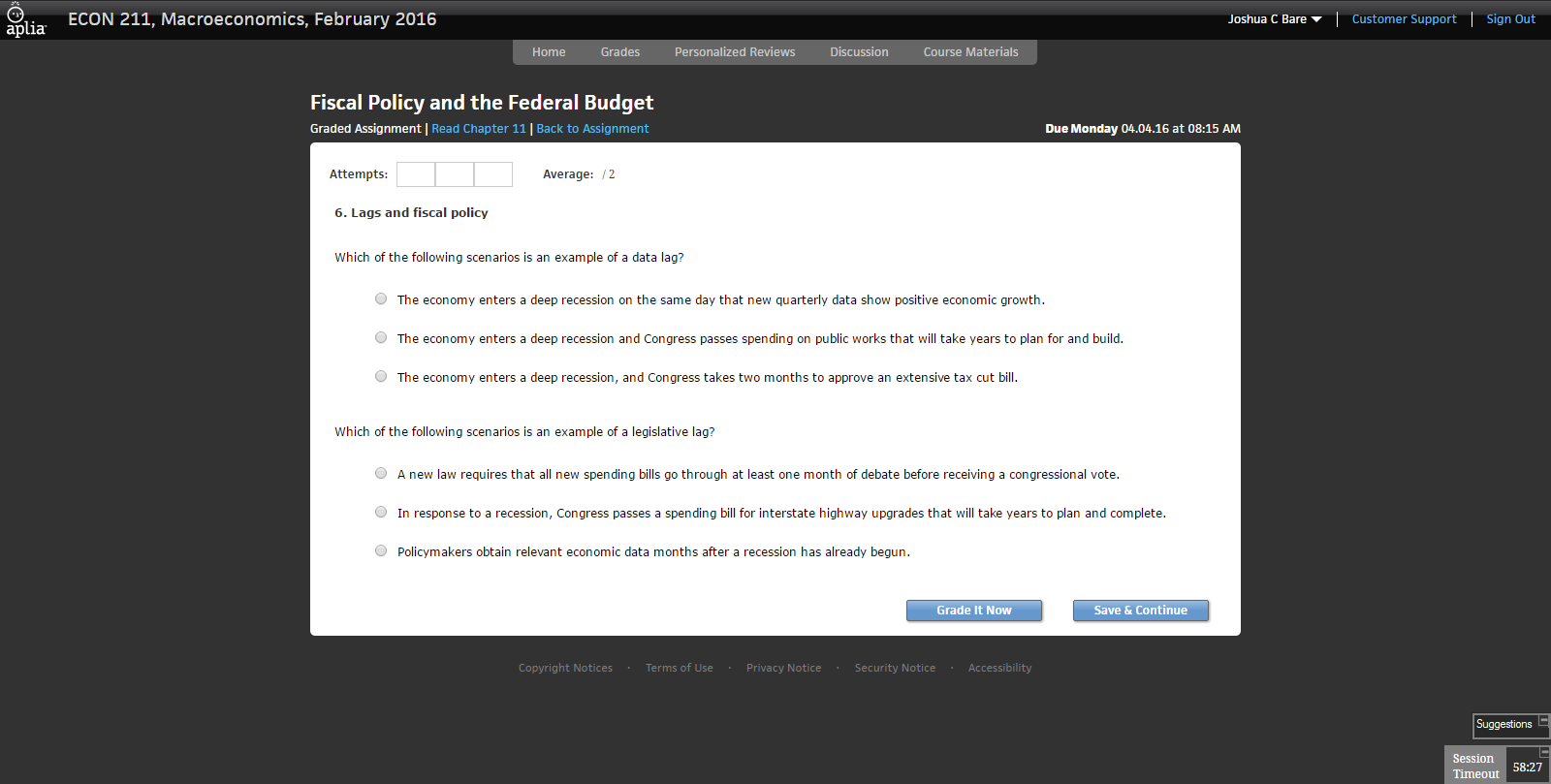1551x784 pixels.
Task: Choose the legislative lag option about interstate highway upgrades
Action: pos(381,513)
